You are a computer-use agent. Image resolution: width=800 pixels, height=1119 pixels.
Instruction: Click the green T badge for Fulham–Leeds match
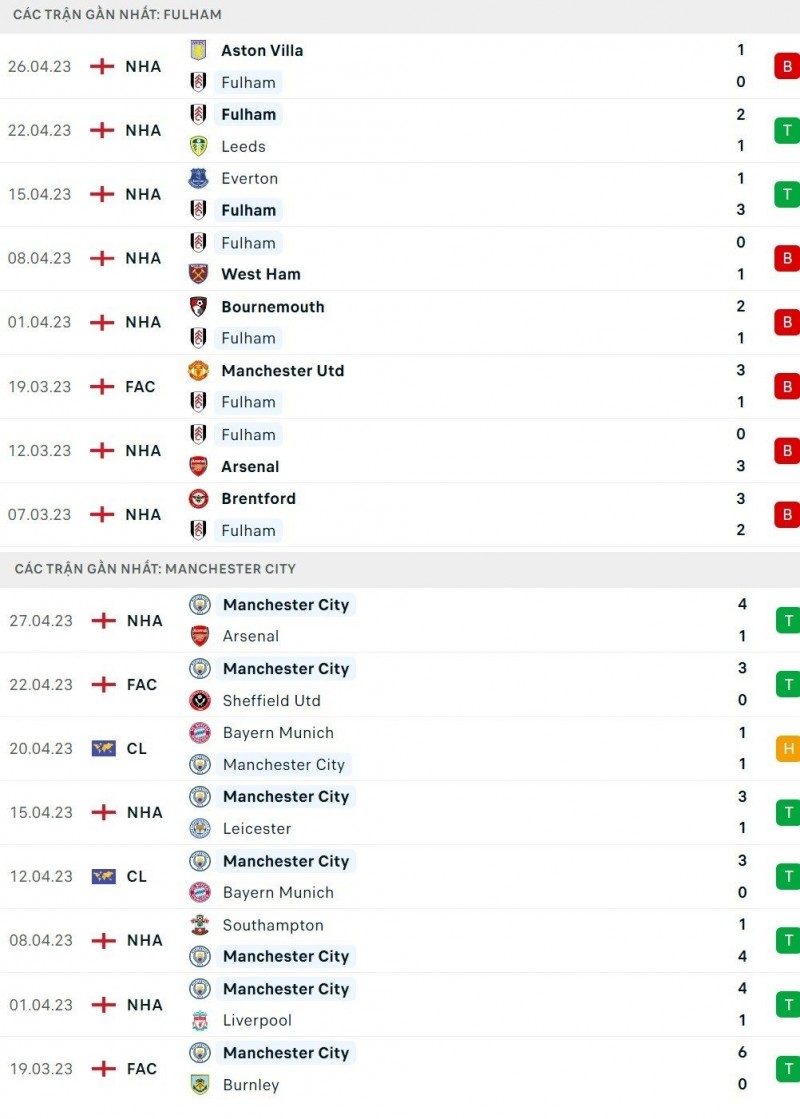(786, 130)
